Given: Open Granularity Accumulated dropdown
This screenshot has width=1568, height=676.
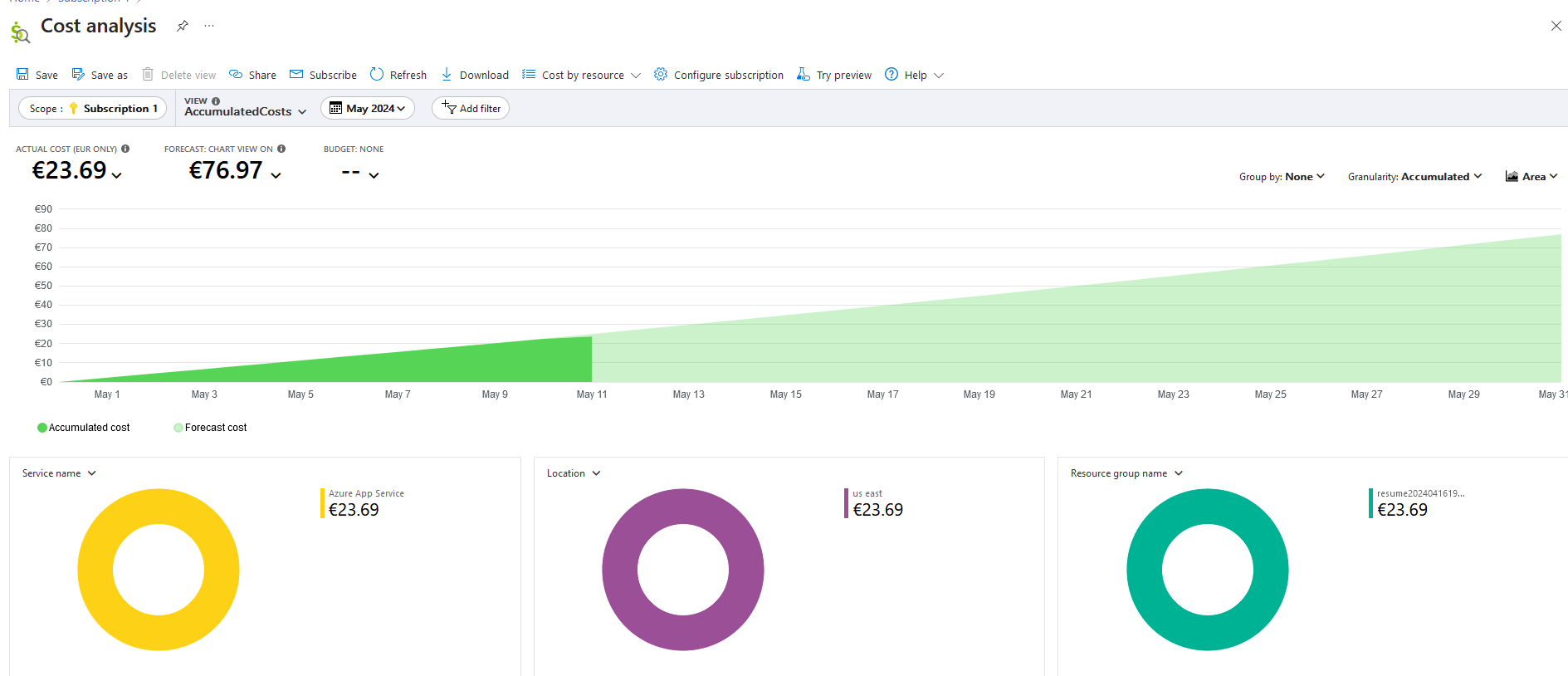Looking at the screenshot, I should click(1414, 176).
